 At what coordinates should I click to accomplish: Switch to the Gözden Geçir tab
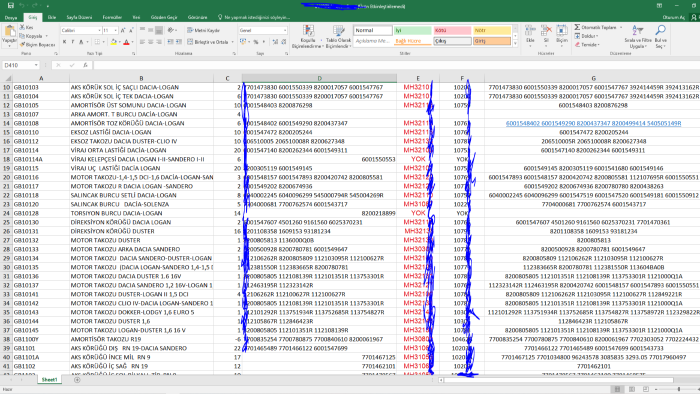[x=164, y=17]
